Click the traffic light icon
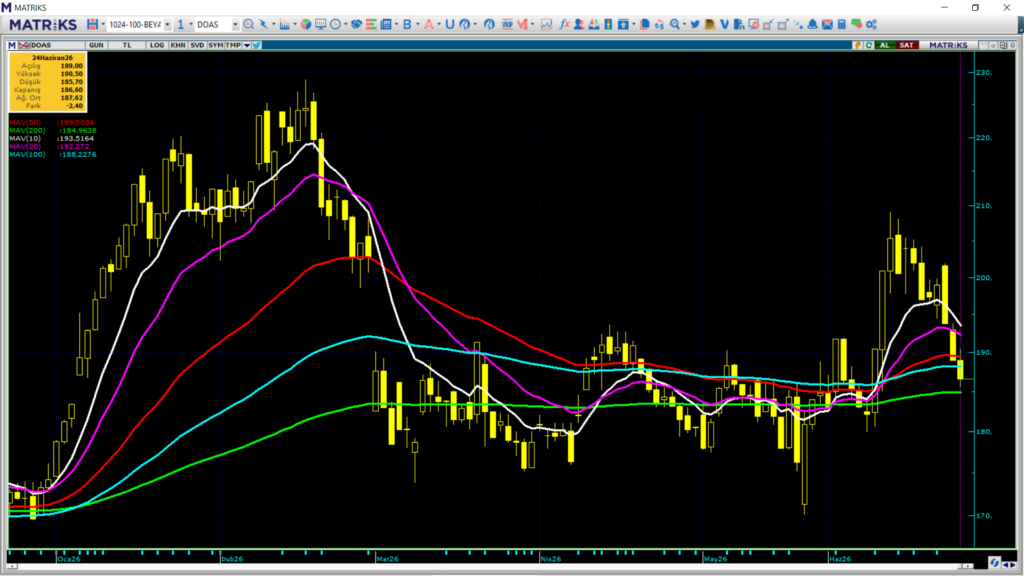This screenshot has height=576, width=1024. coord(608,24)
